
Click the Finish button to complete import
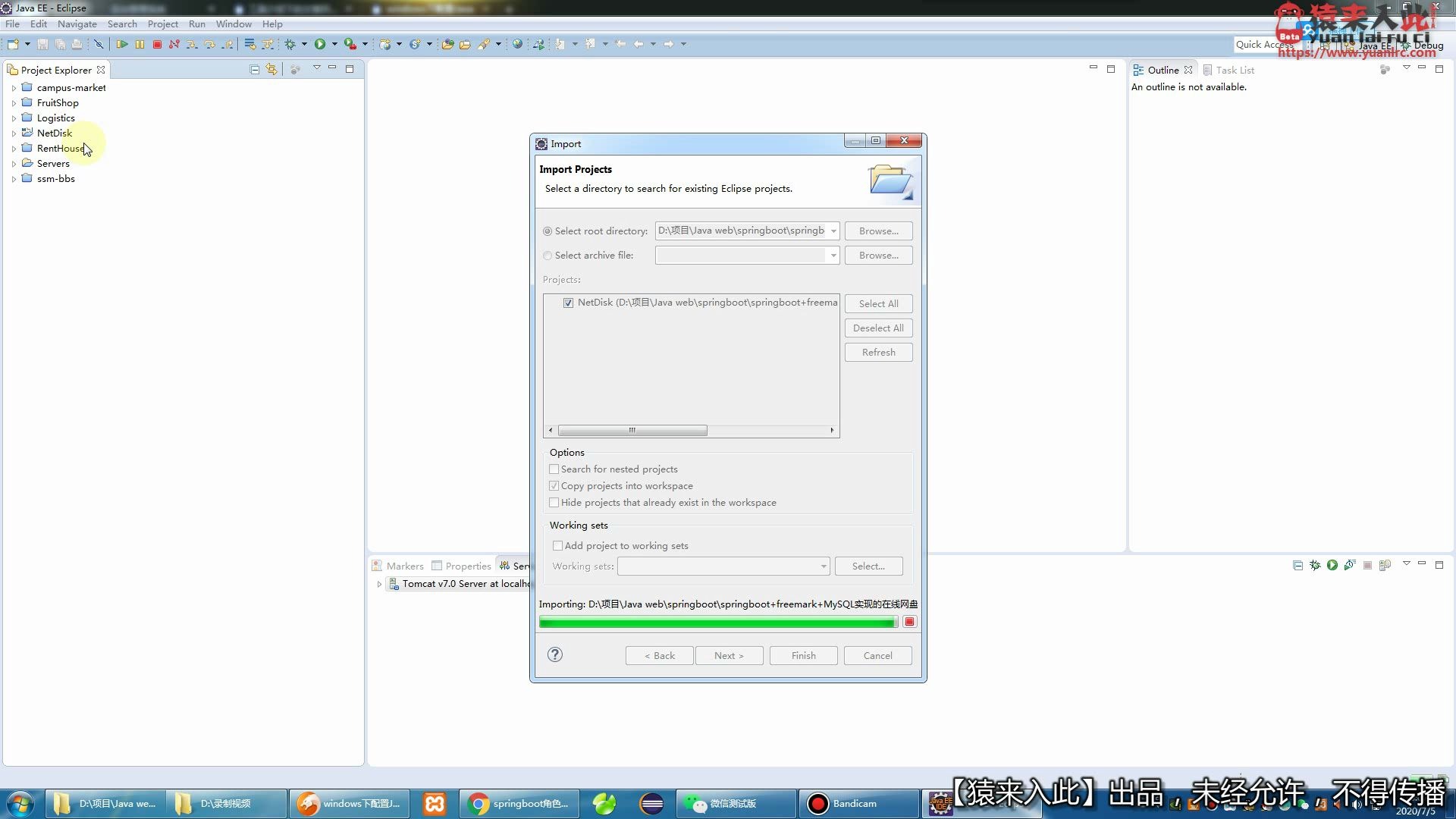pos(803,655)
